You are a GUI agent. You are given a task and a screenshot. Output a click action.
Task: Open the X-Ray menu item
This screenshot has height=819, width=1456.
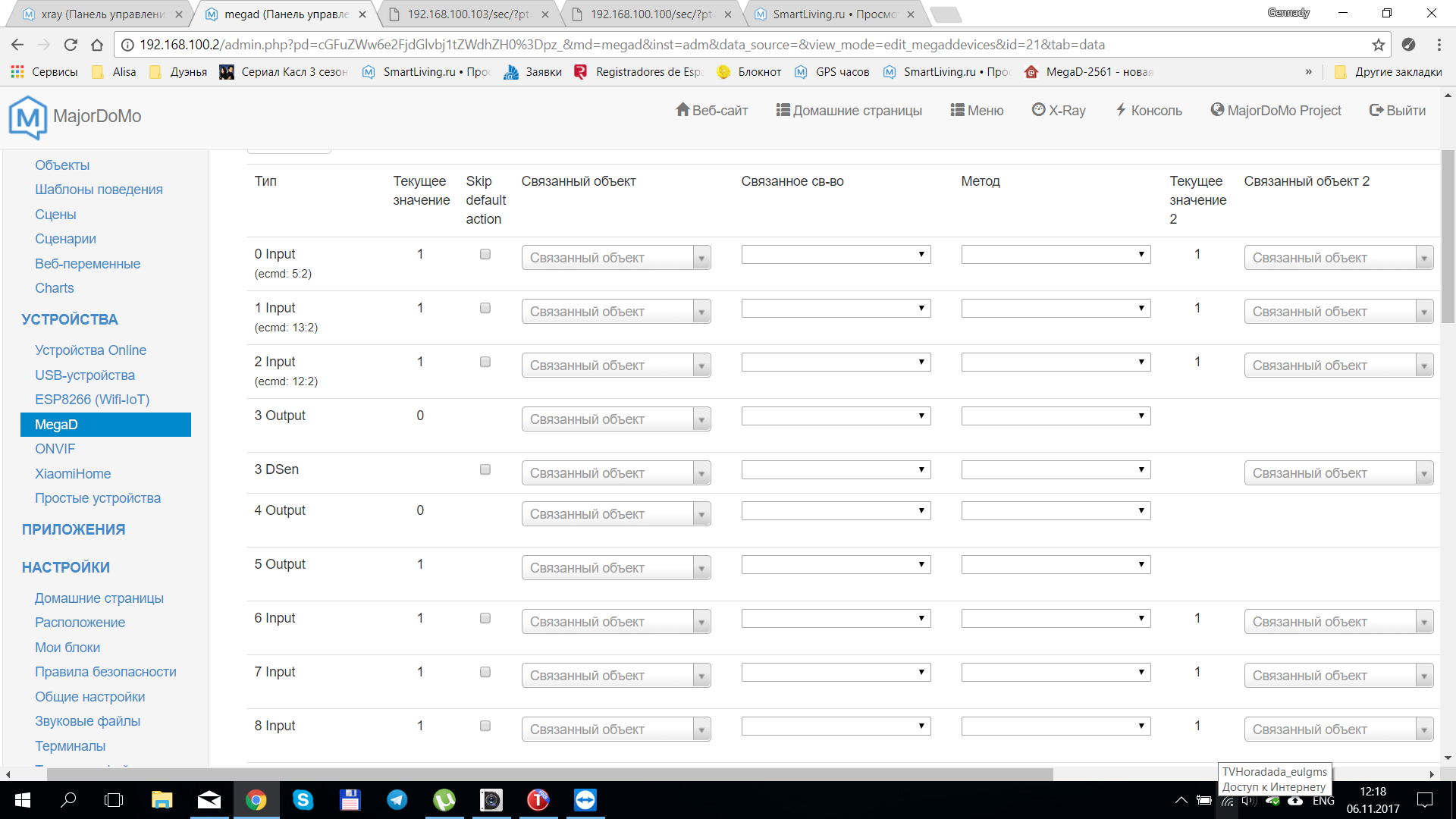[1059, 111]
